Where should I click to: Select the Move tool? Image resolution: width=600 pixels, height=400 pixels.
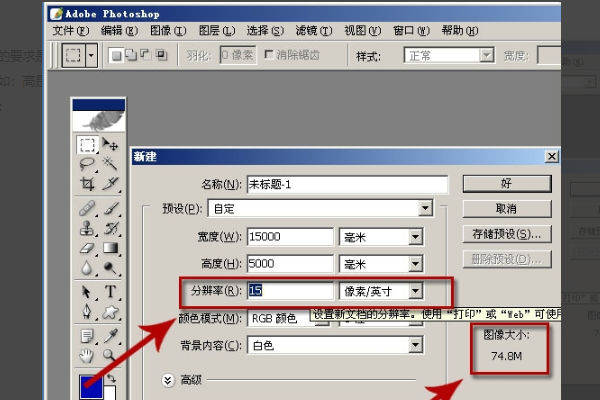coord(110,145)
